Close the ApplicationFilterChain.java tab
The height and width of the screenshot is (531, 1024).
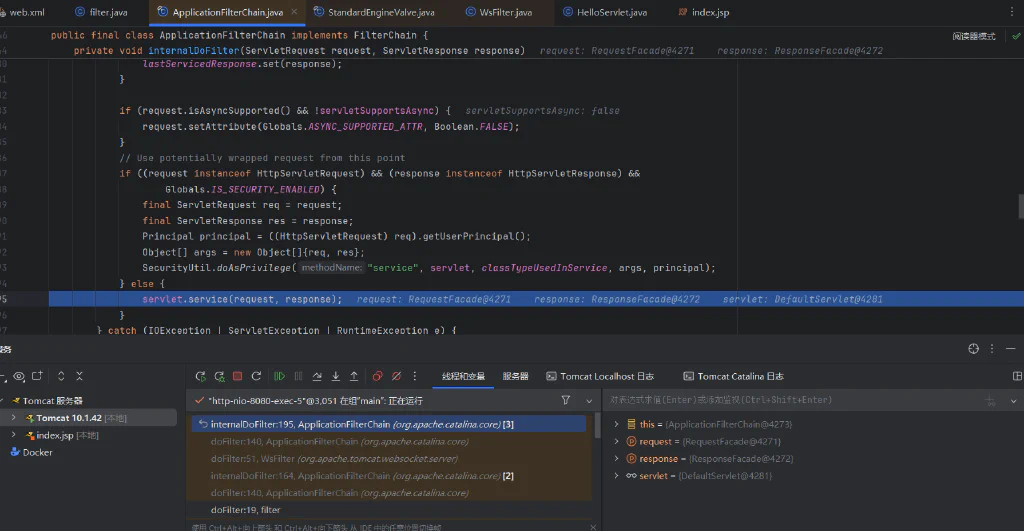pyautogui.click(x=294, y=12)
